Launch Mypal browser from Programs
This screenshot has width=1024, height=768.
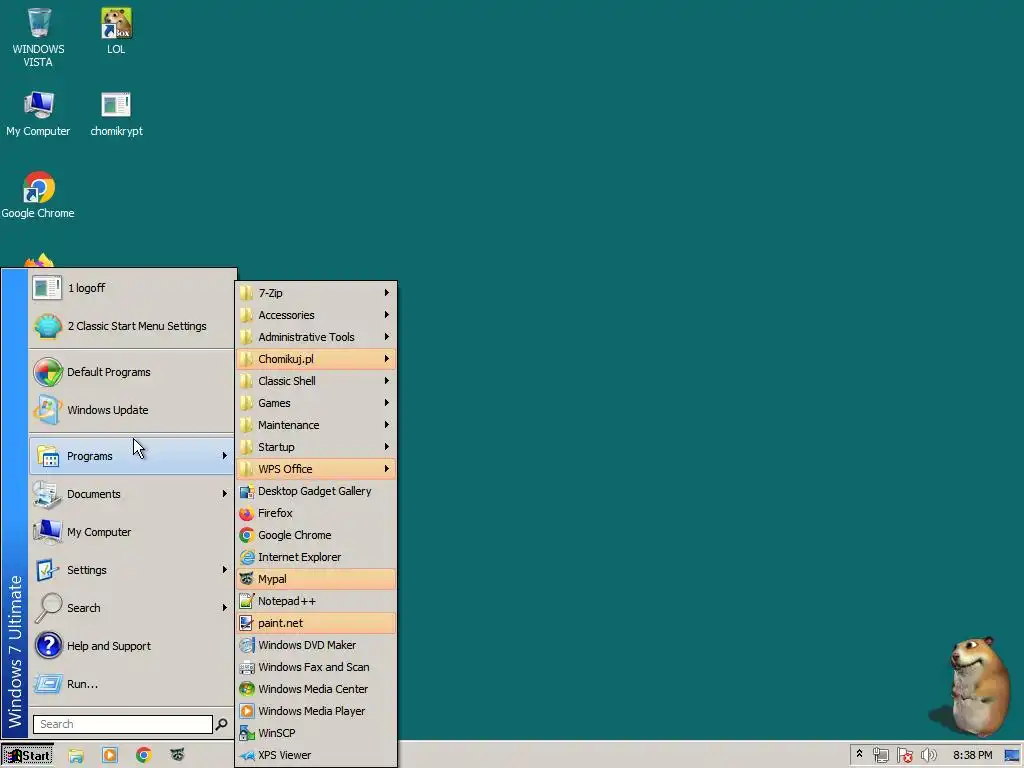click(x=317, y=579)
